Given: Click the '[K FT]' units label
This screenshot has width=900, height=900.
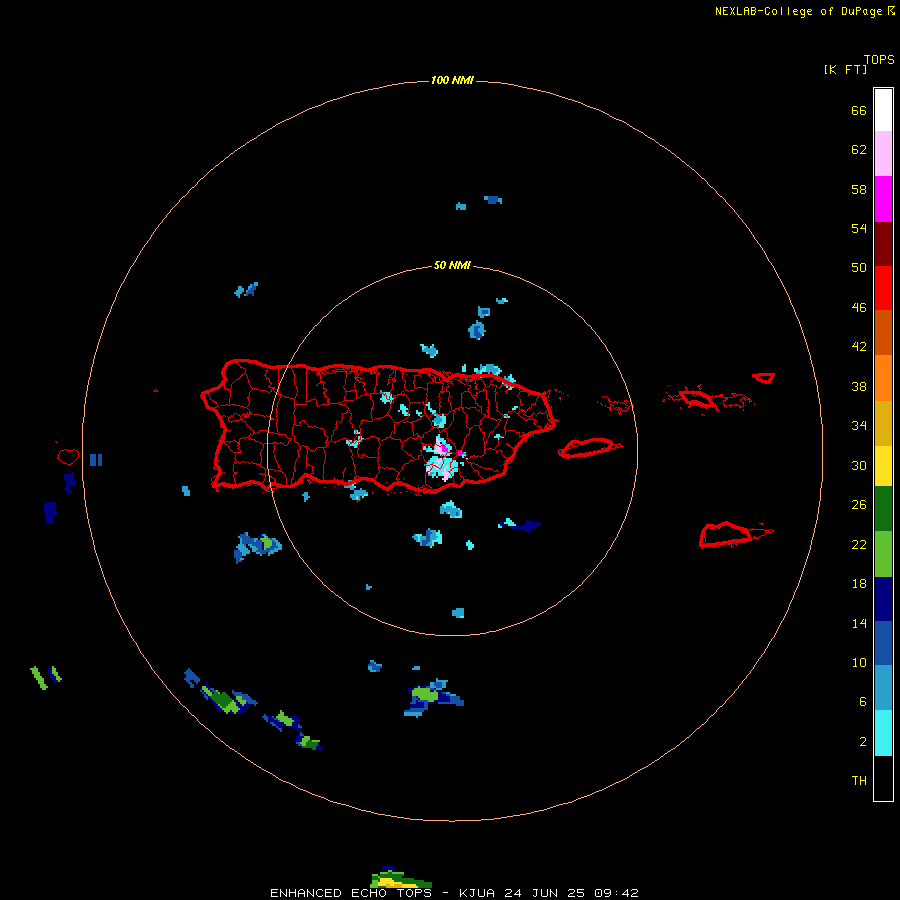Looking at the screenshot, I should 845,69.
